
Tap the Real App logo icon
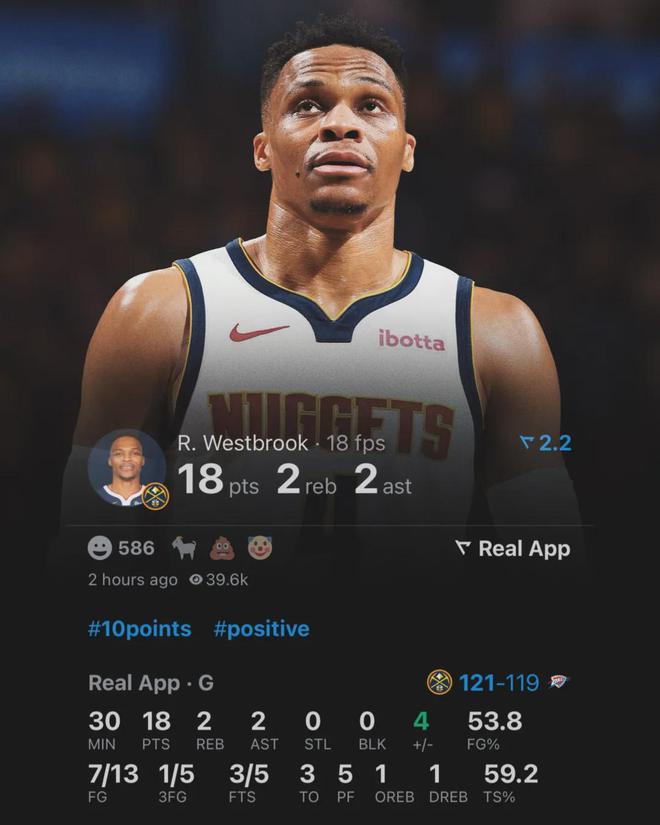coord(462,548)
